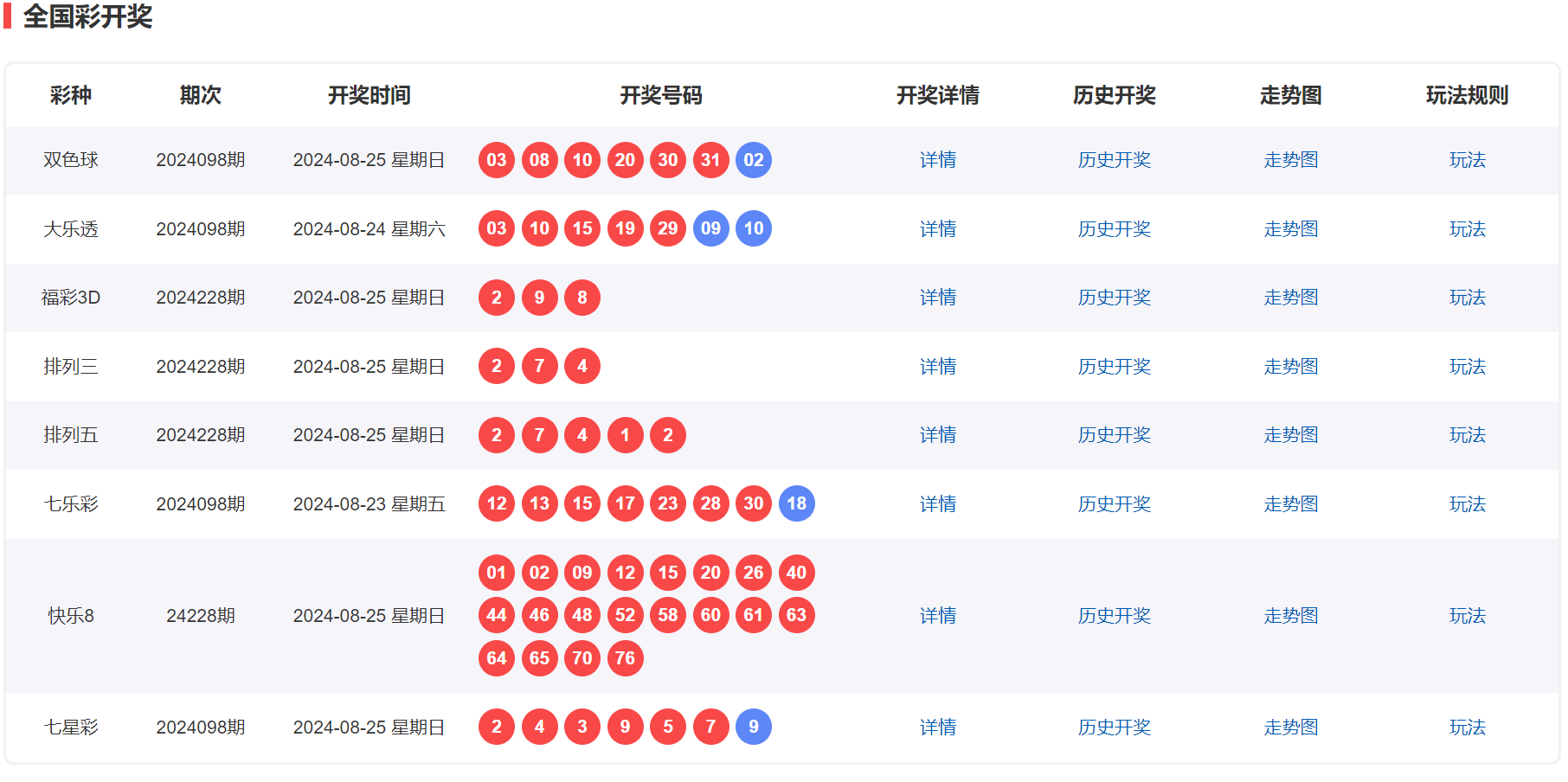Viewport: 1568px width, 782px height.
Task: Click date 2024-08-24 星期六 cell
Action: point(370,229)
